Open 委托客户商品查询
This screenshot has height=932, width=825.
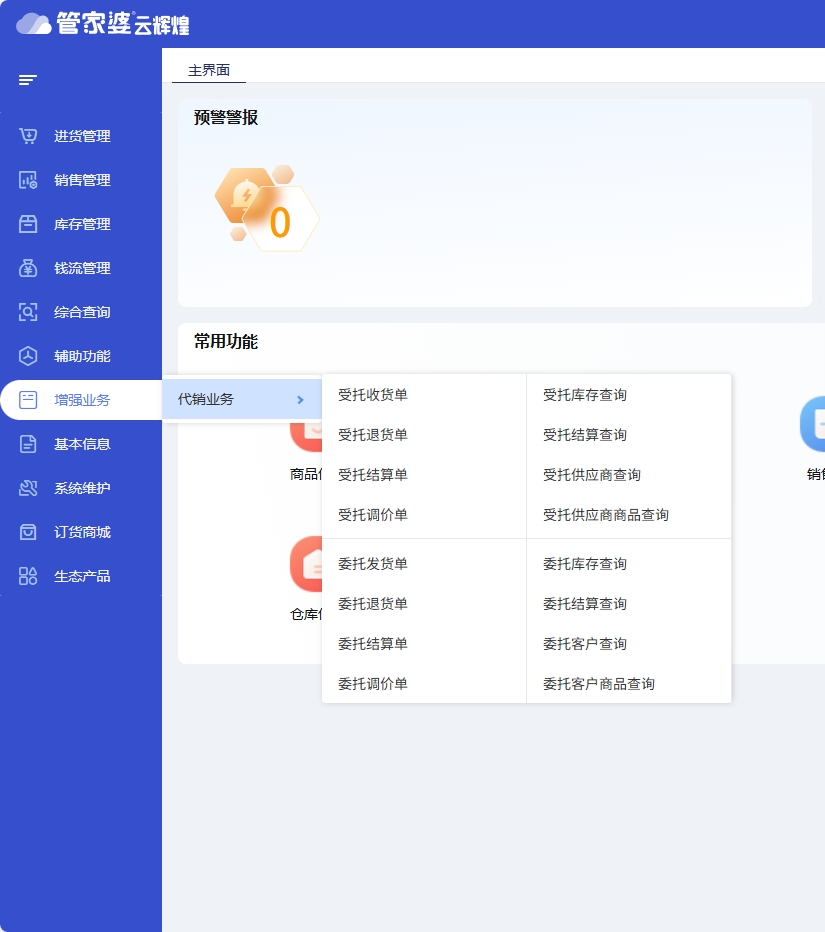click(599, 684)
